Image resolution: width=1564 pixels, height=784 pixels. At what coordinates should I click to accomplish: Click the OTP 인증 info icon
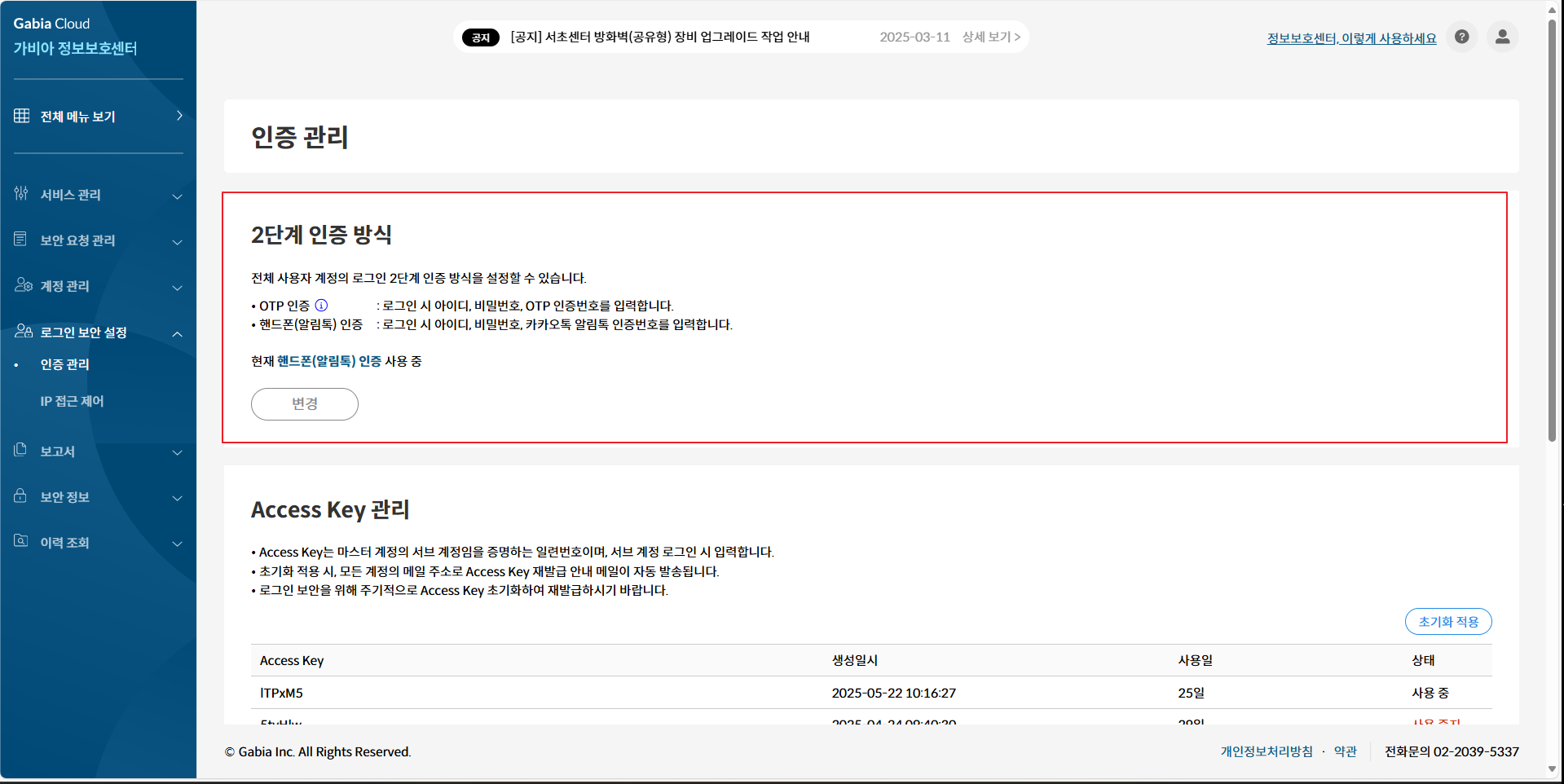(321, 305)
